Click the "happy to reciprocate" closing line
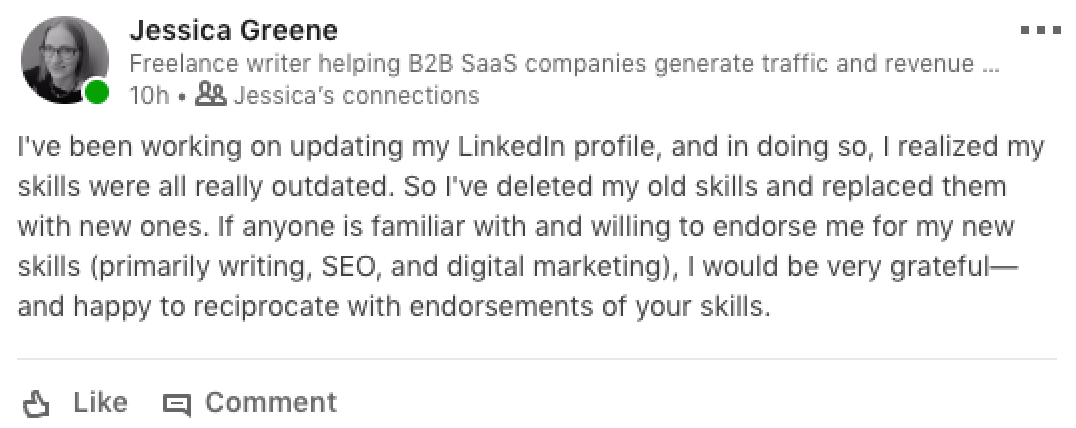 tap(394, 307)
